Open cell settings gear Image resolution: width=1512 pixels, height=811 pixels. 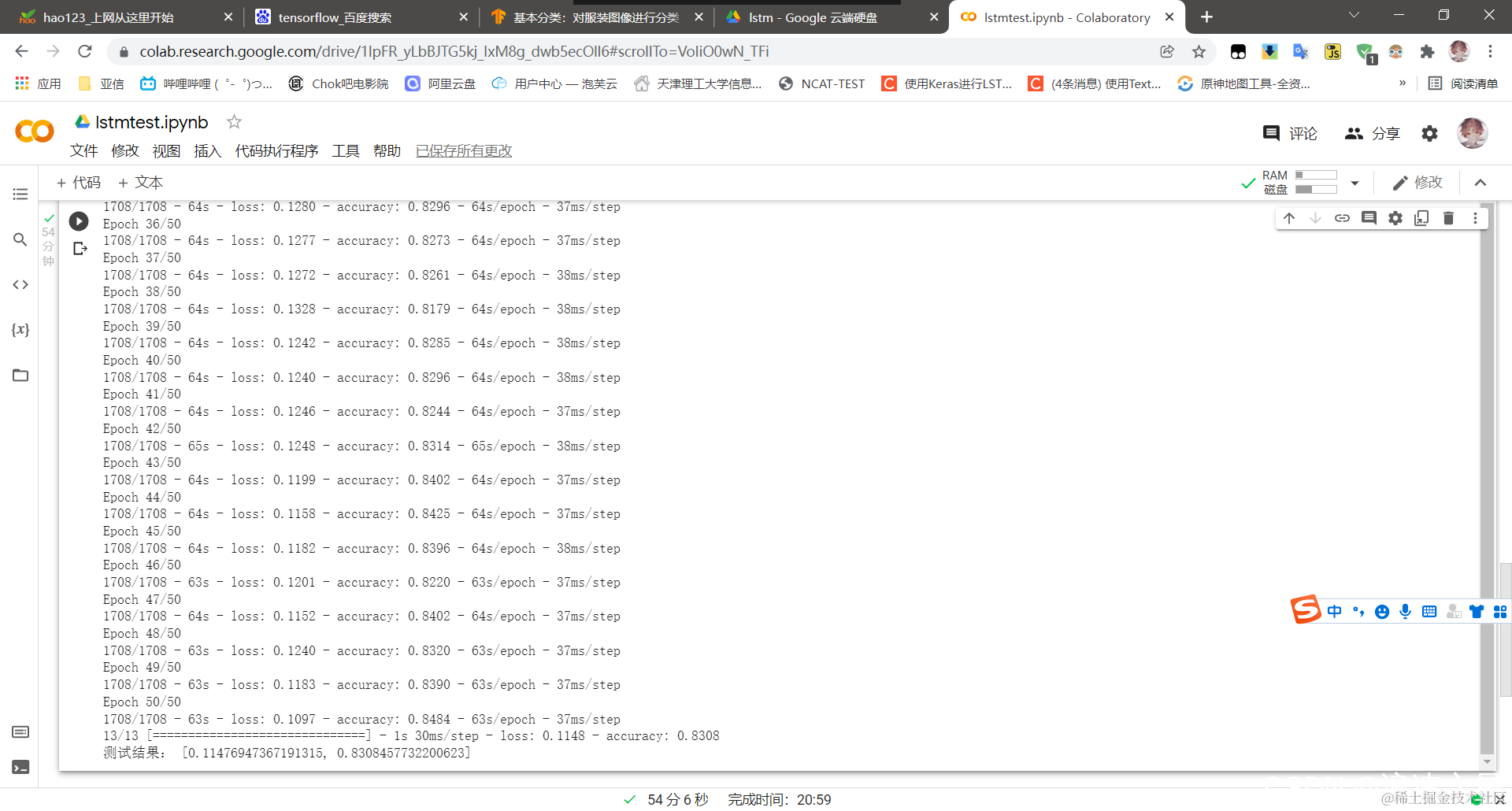1395,218
